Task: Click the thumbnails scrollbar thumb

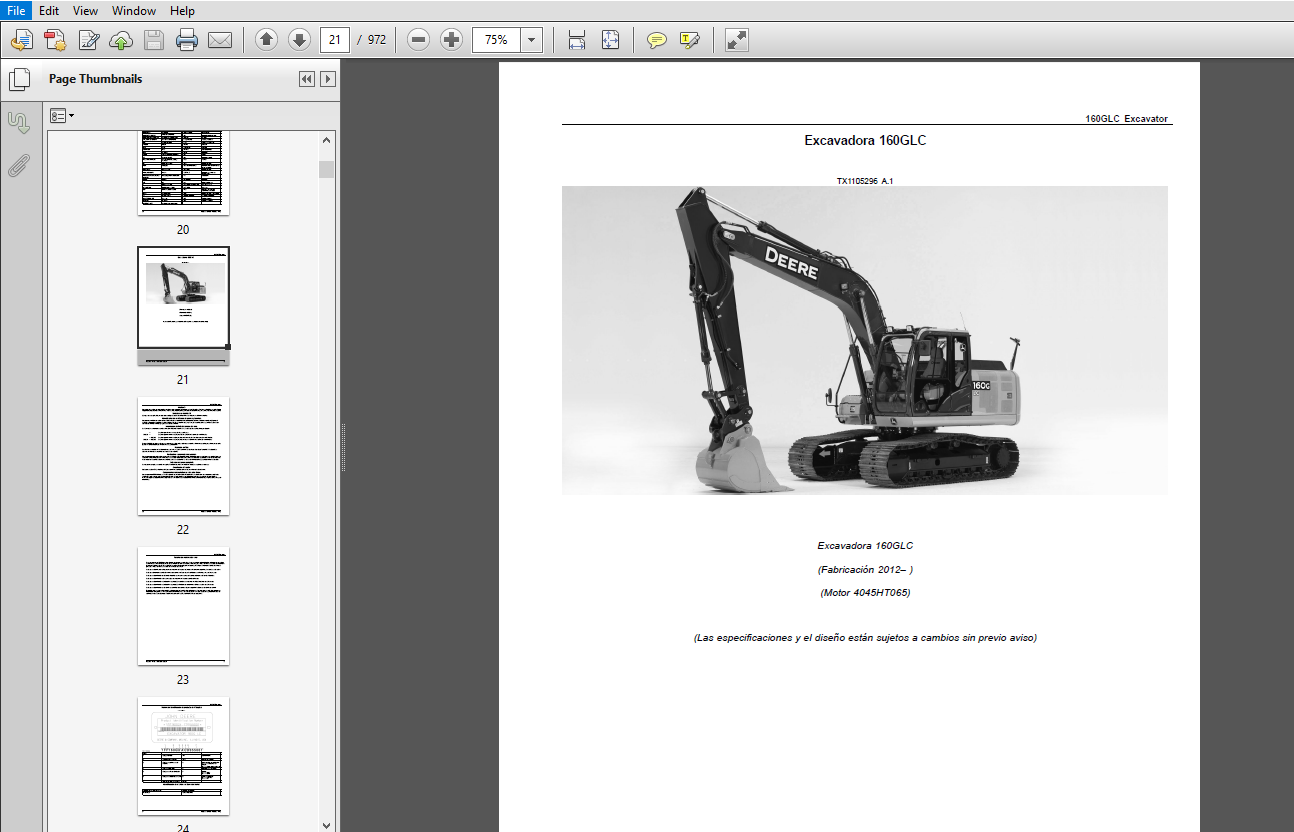Action: [327, 169]
